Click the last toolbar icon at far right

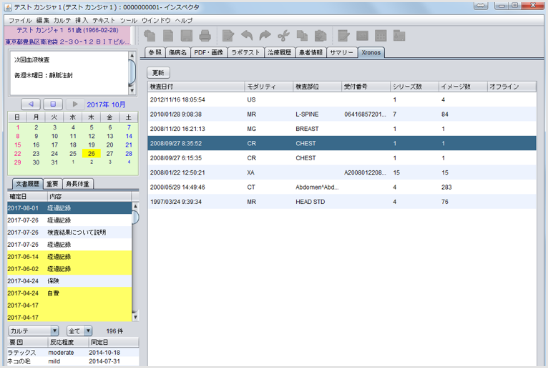(399, 36)
